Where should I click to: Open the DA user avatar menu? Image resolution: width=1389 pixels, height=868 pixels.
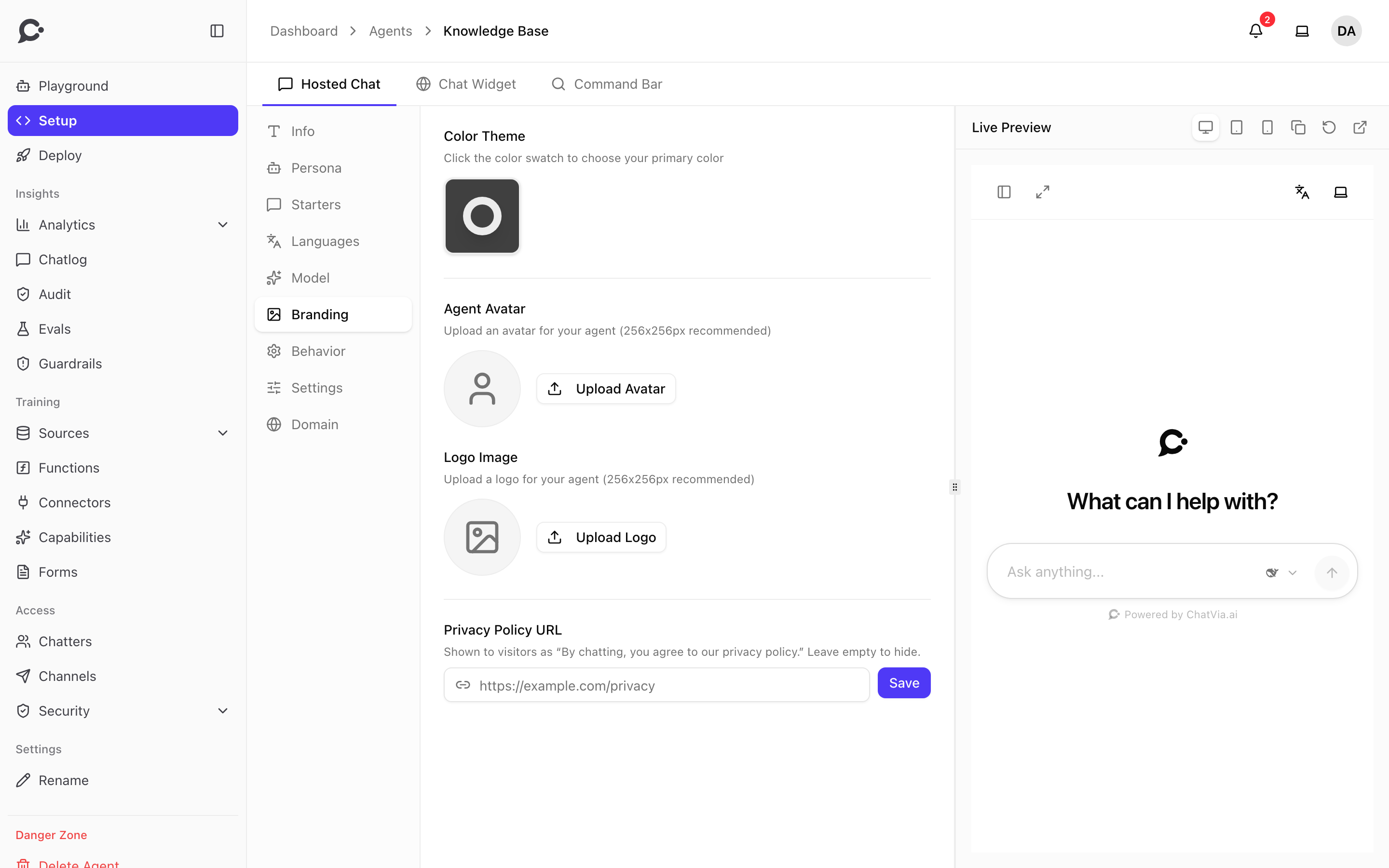coord(1346,31)
